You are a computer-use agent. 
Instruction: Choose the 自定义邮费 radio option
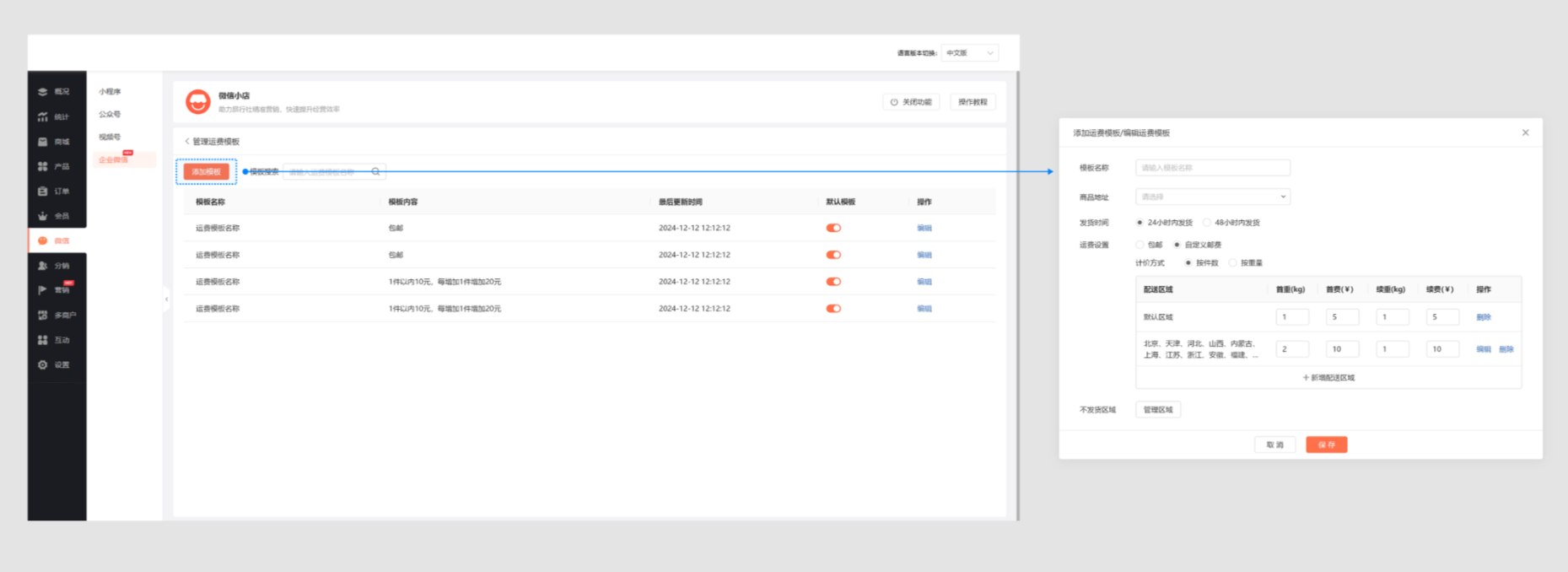click(x=1177, y=245)
